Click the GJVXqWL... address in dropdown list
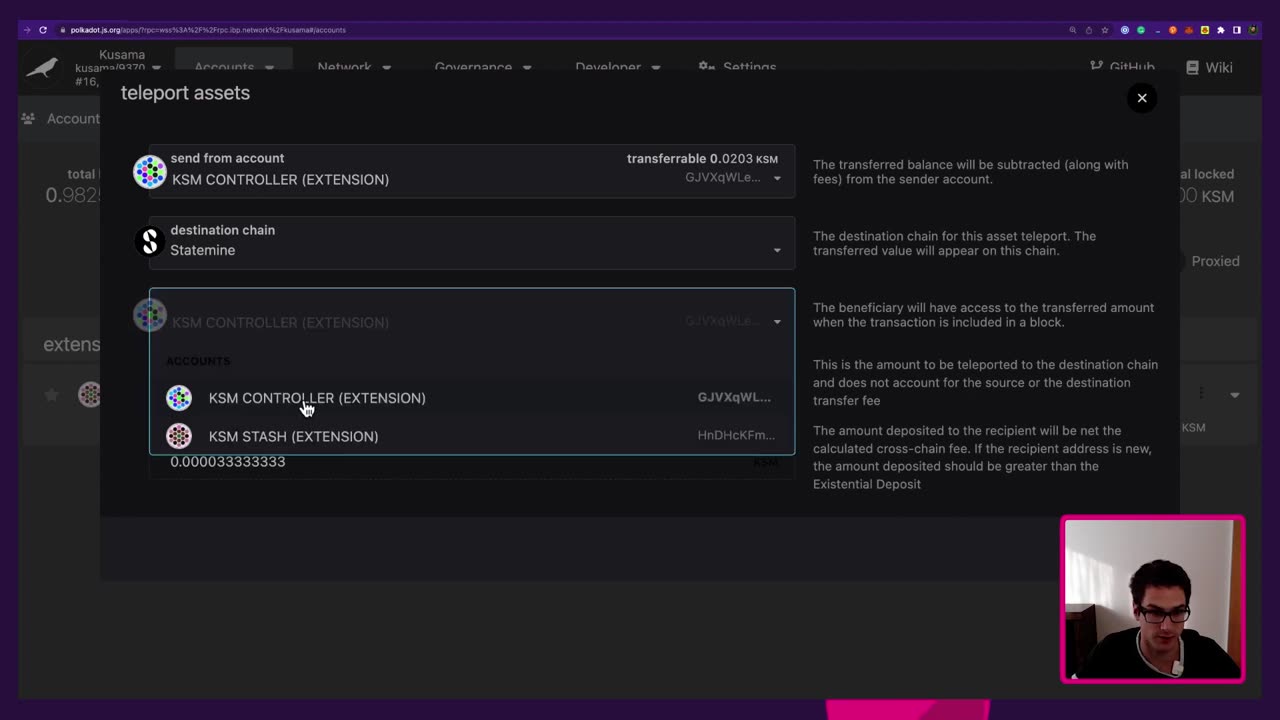1280x720 pixels. [734, 397]
